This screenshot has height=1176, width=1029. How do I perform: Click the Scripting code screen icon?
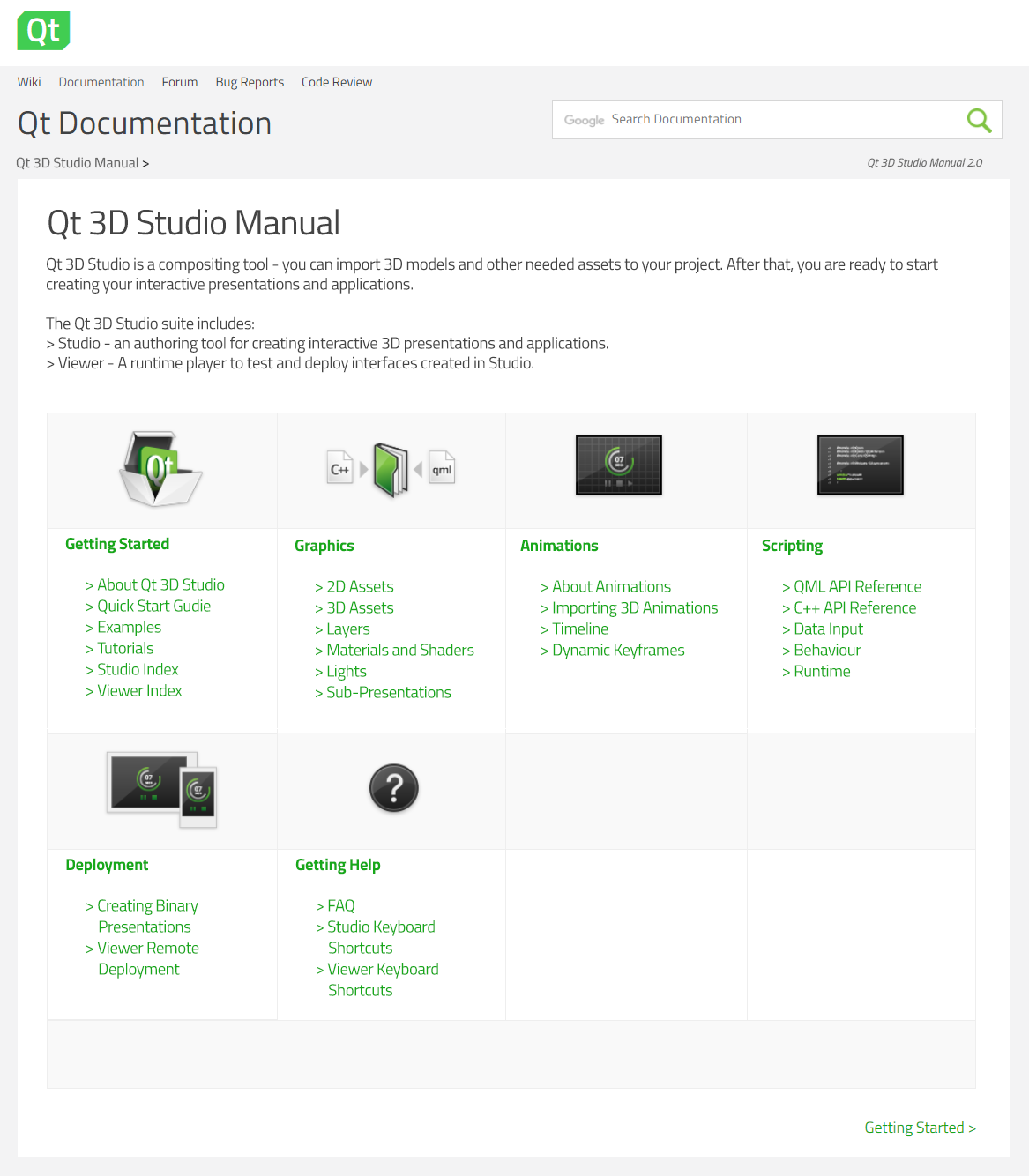[x=860, y=465]
